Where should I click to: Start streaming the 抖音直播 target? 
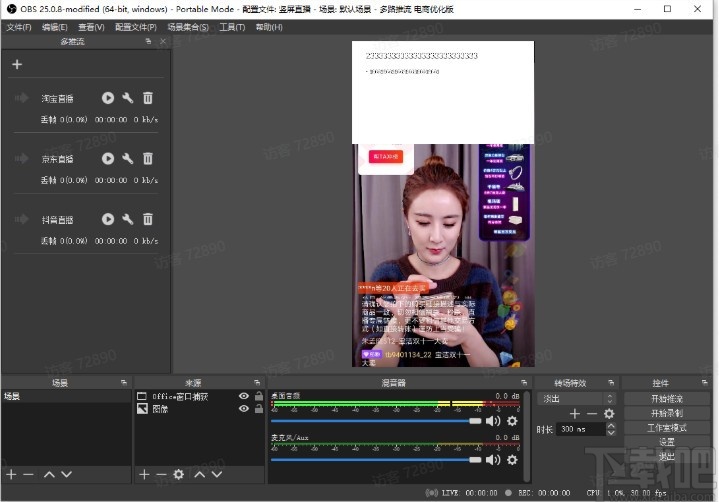[x=108, y=219]
